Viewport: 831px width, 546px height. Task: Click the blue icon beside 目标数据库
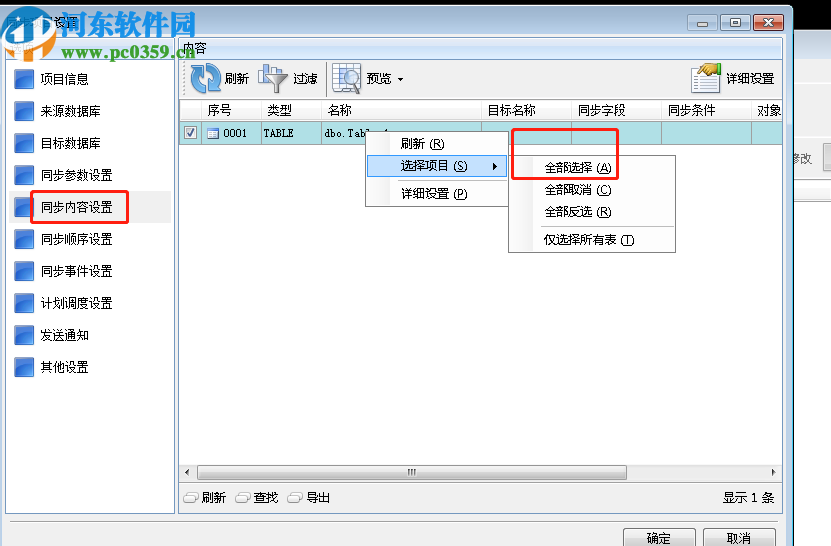click(24, 143)
